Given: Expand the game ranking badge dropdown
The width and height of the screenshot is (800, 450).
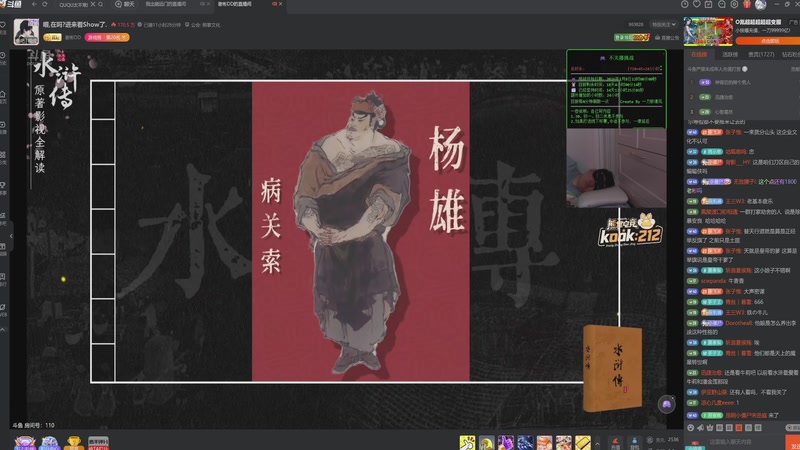Looking at the screenshot, I should pyautogui.click(x=107, y=37).
